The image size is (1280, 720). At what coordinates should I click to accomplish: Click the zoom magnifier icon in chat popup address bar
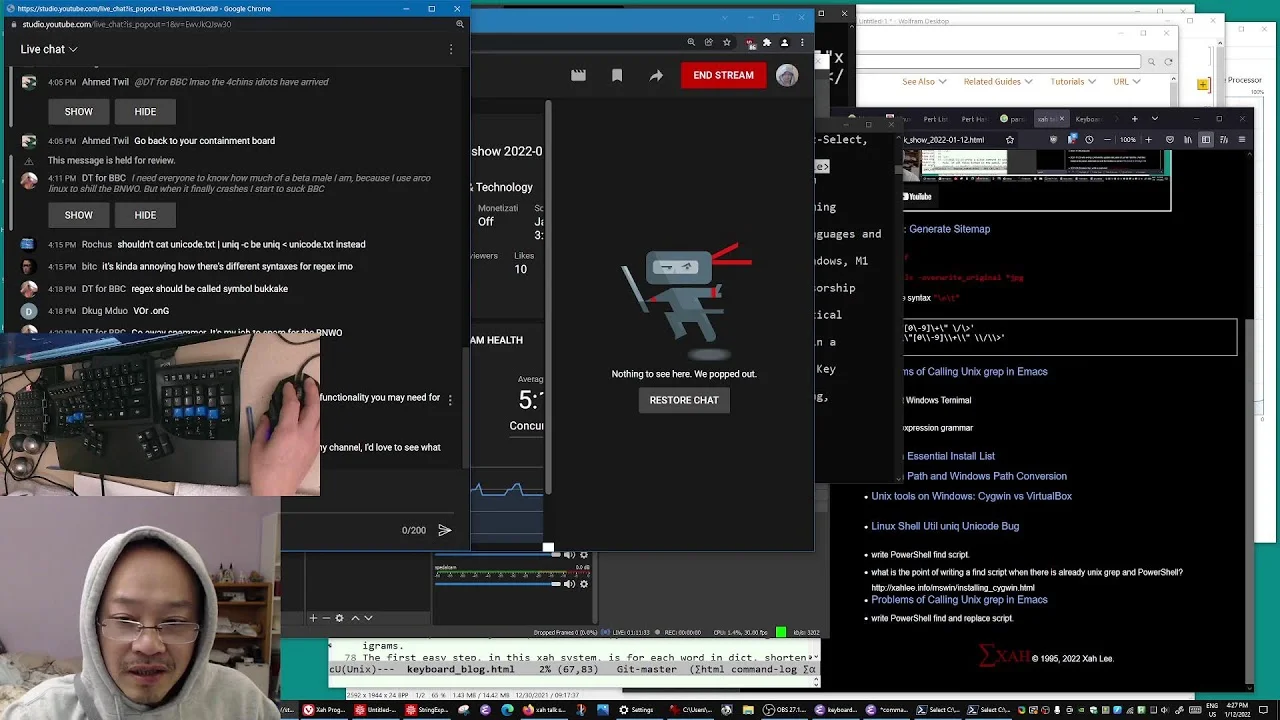[x=460, y=24]
